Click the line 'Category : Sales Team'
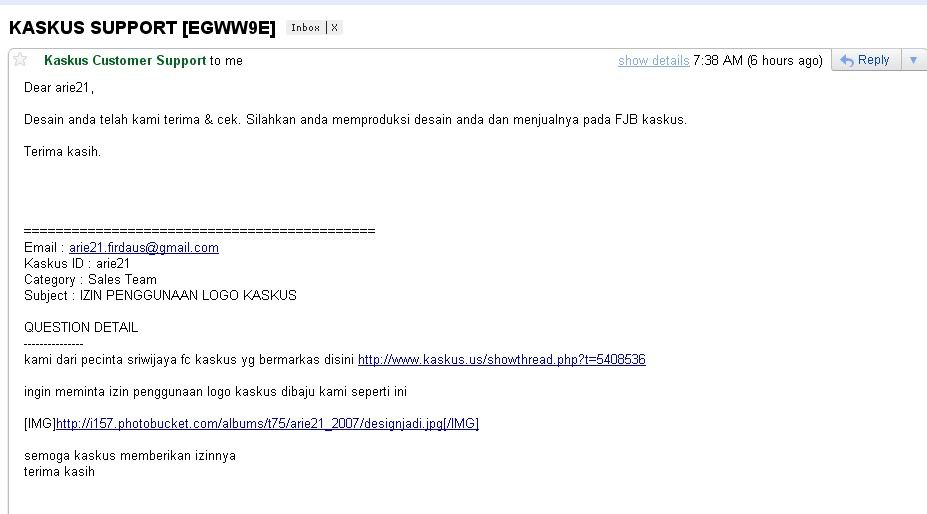The height and width of the screenshot is (514, 927). 90,280
